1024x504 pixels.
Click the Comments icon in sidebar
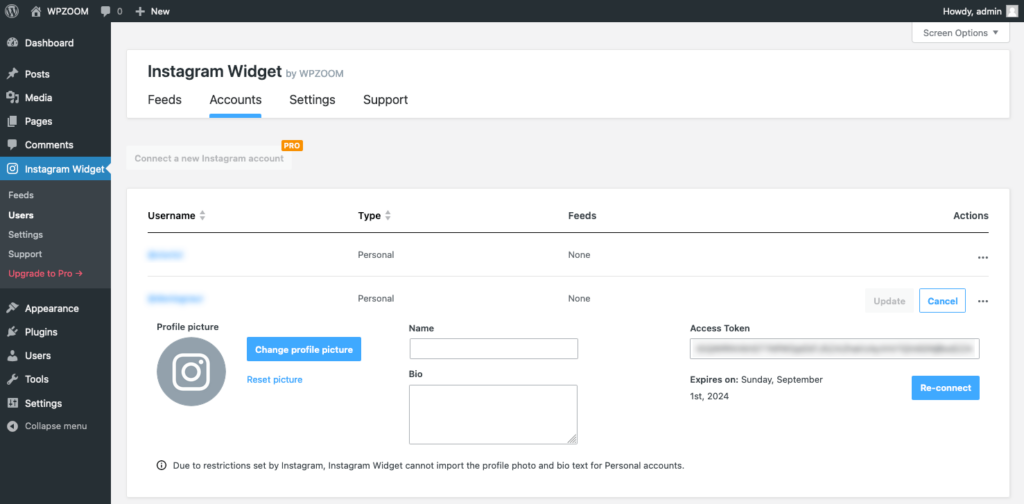click(12, 145)
